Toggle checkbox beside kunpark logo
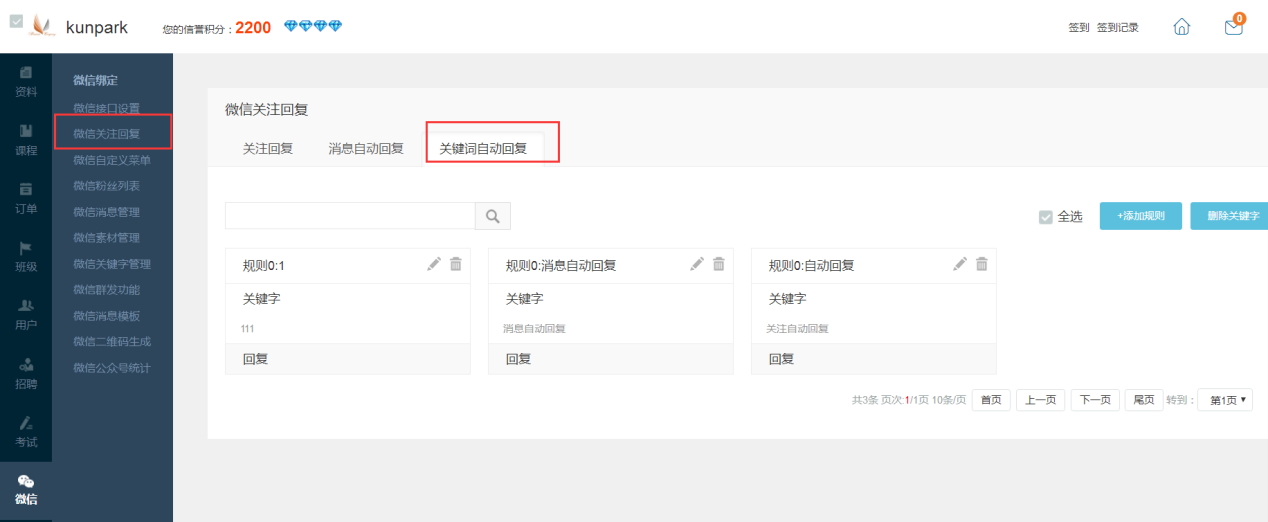This screenshot has width=1268, height=522. [x=16, y=21]
